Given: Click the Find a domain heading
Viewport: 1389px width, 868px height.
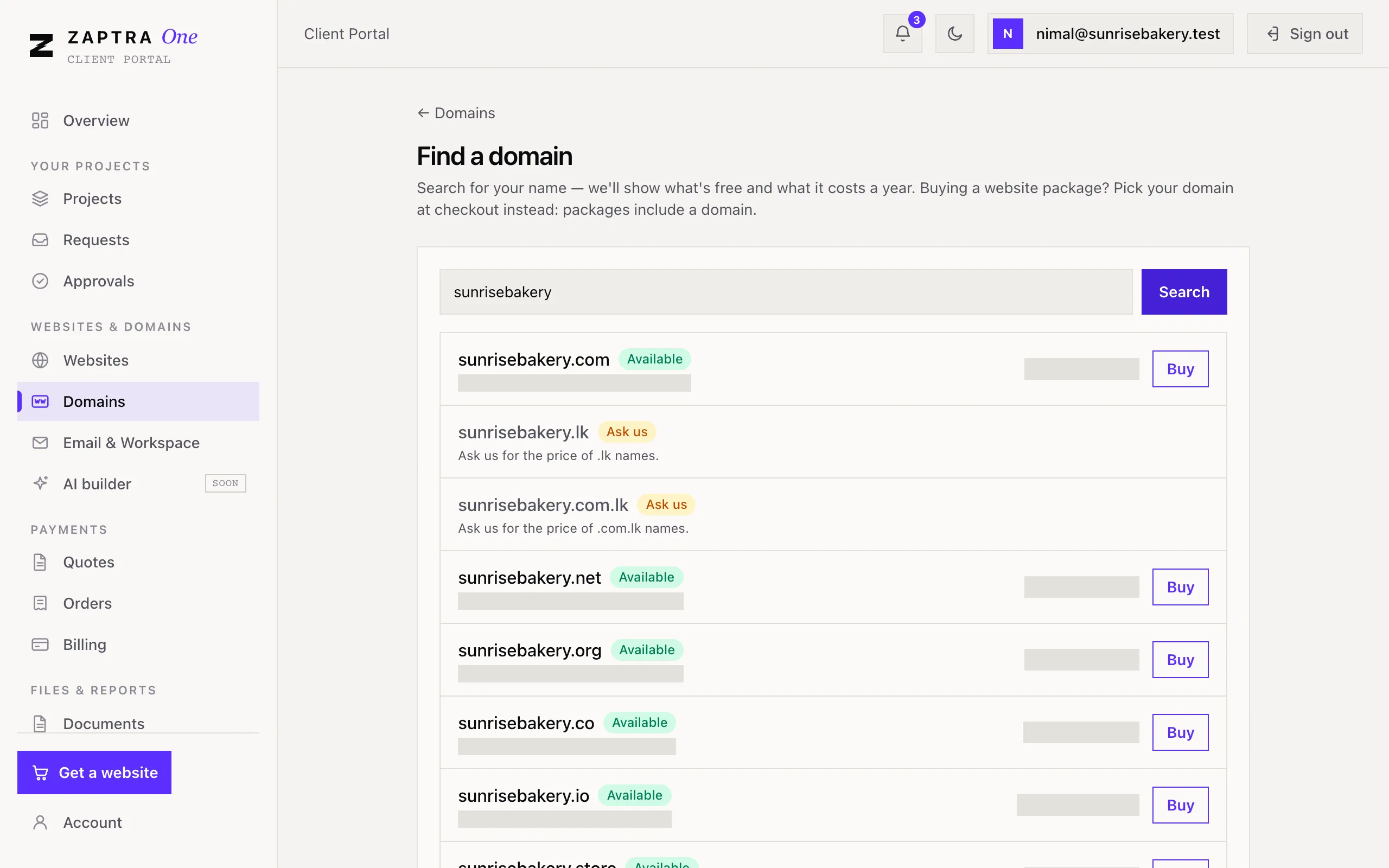Looking at the screenshot, I should point(494,156).
